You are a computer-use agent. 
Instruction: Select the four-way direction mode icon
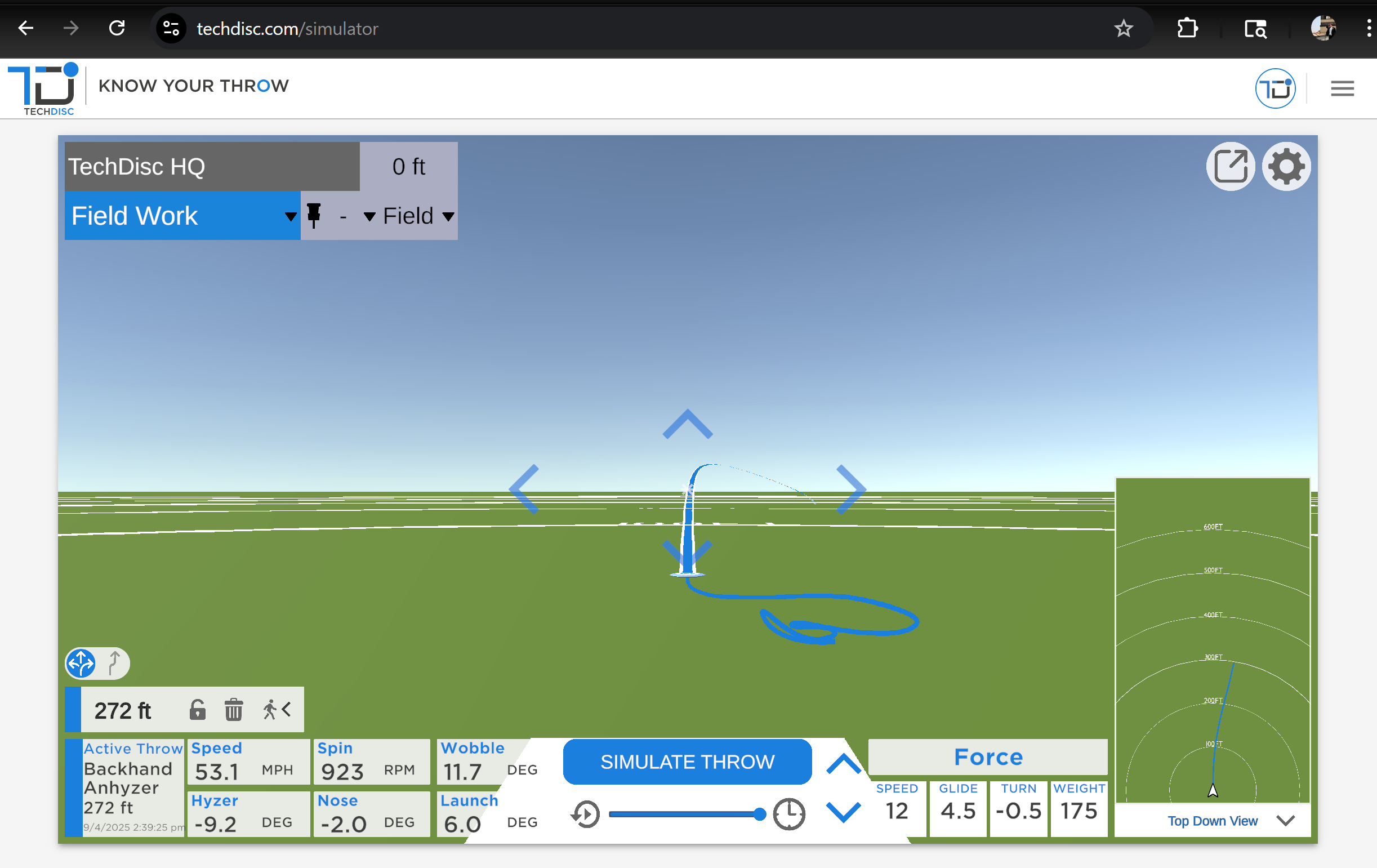[x=81, y=664]
